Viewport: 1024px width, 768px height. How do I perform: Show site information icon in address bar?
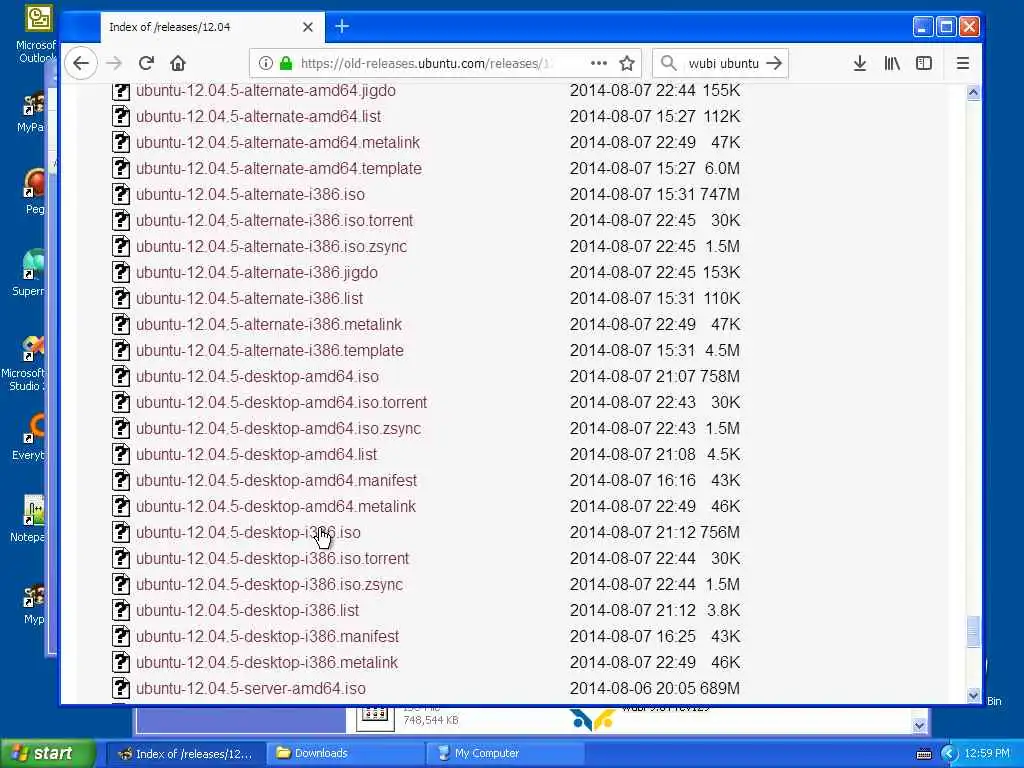pos(265,63)
